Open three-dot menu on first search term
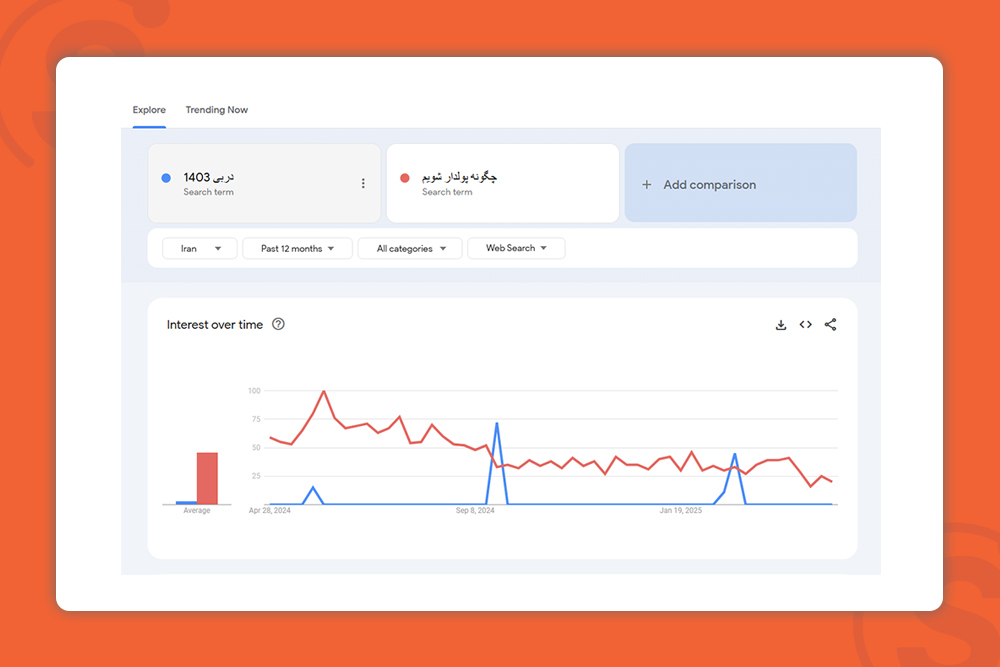 (x=363, y=183)
